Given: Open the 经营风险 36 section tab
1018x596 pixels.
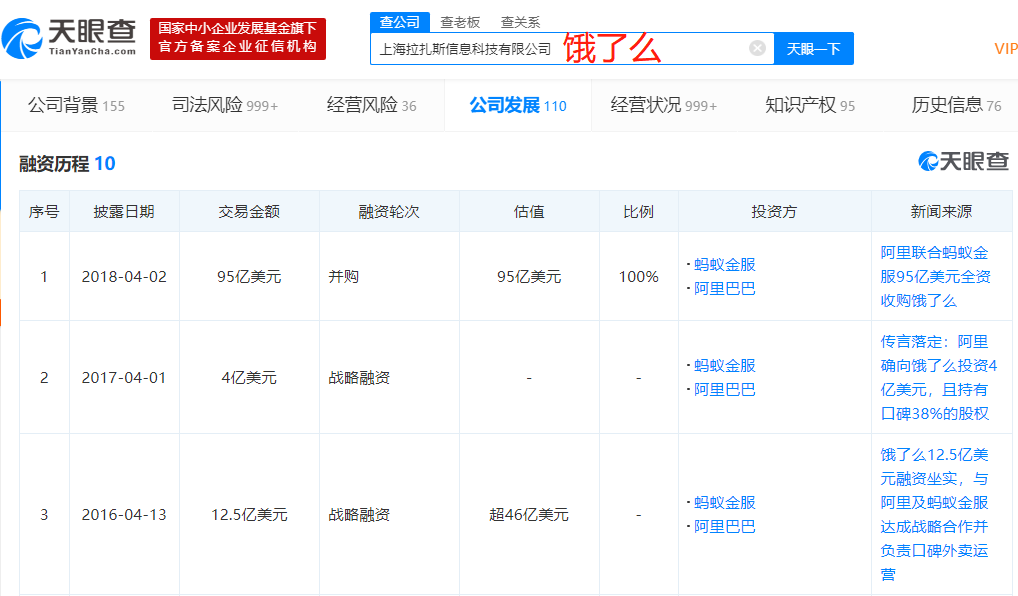Looking at the screenshot, I should (371, 105).
